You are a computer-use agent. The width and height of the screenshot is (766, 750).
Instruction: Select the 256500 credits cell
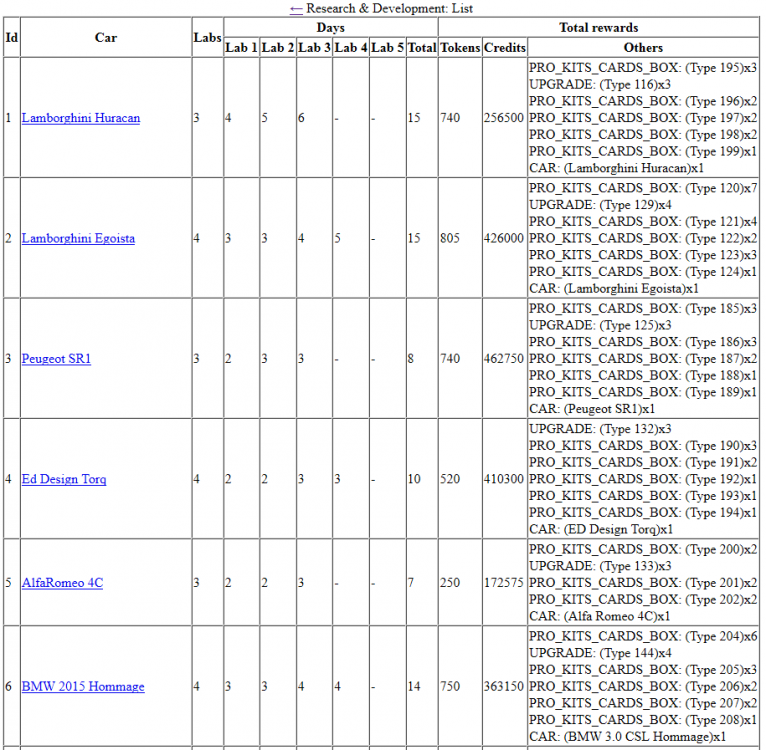click(504, 118)
